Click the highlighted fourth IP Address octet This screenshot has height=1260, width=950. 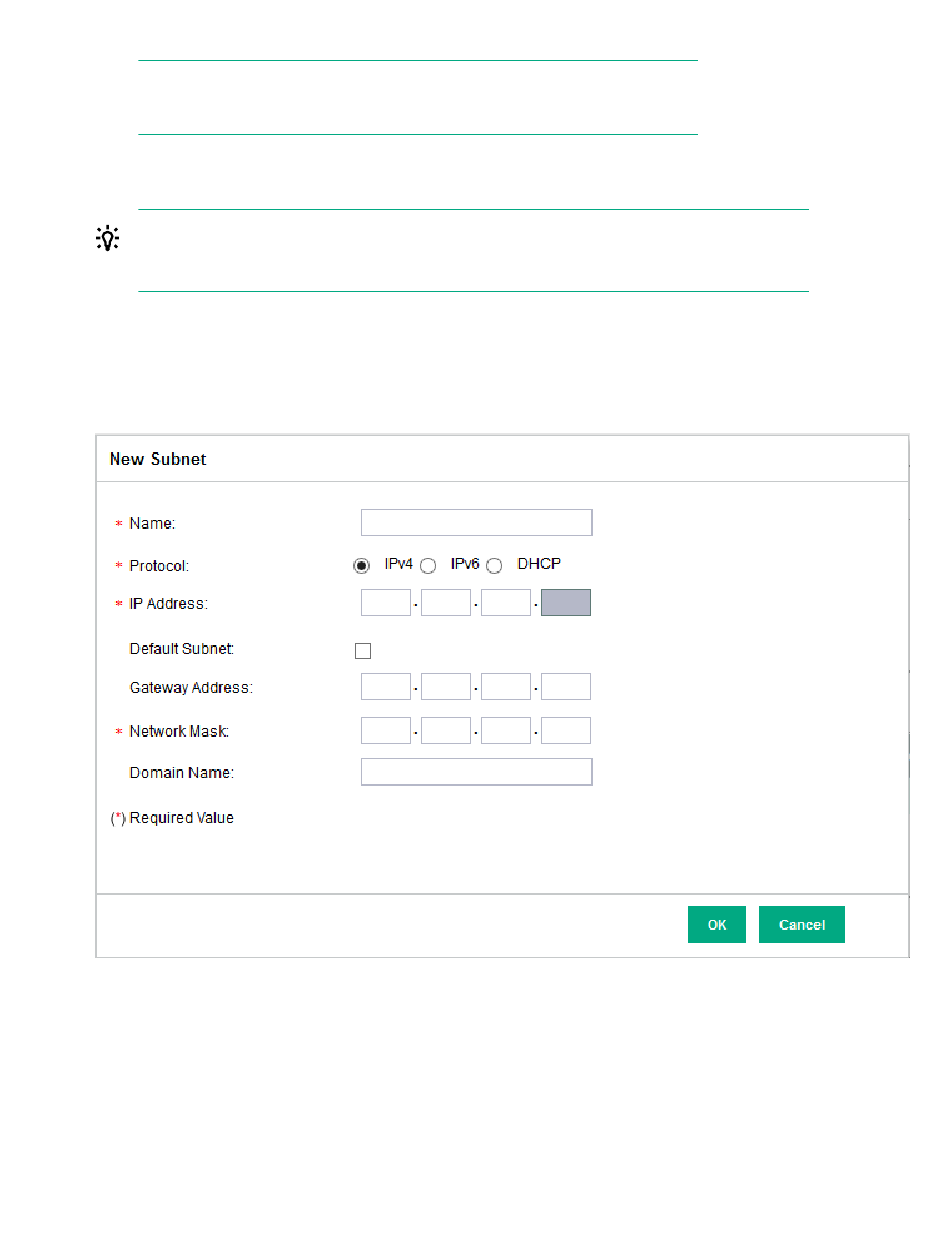click(x=566, y=602)
